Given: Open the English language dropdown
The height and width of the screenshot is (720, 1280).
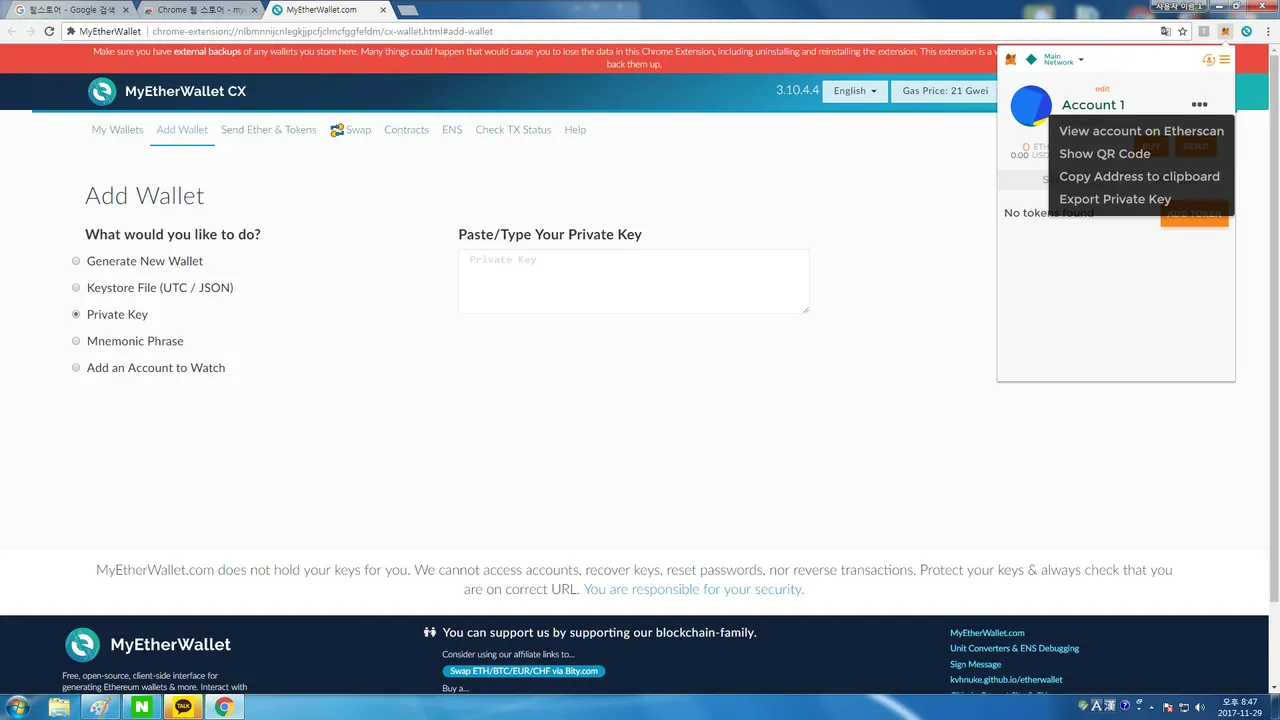Looking at the screenshot, I should [855, 91].
